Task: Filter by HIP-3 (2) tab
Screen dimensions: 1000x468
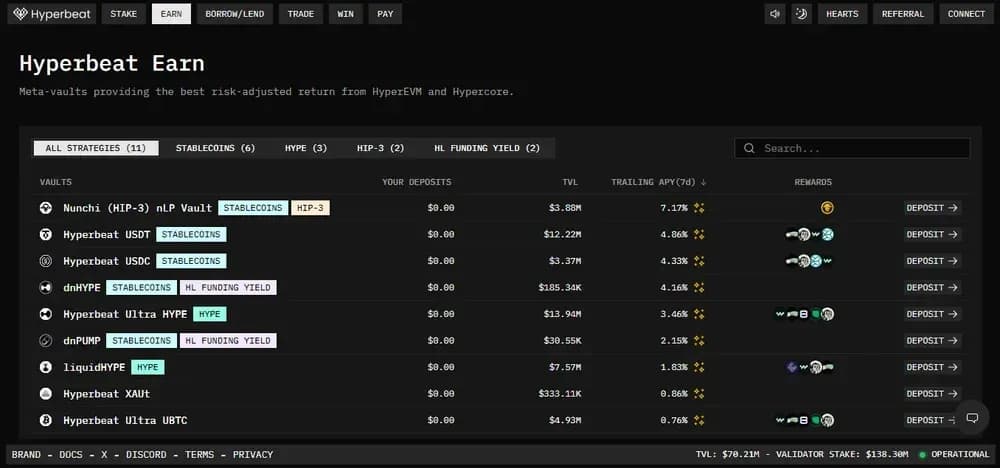Action: [x=381, y=149]
